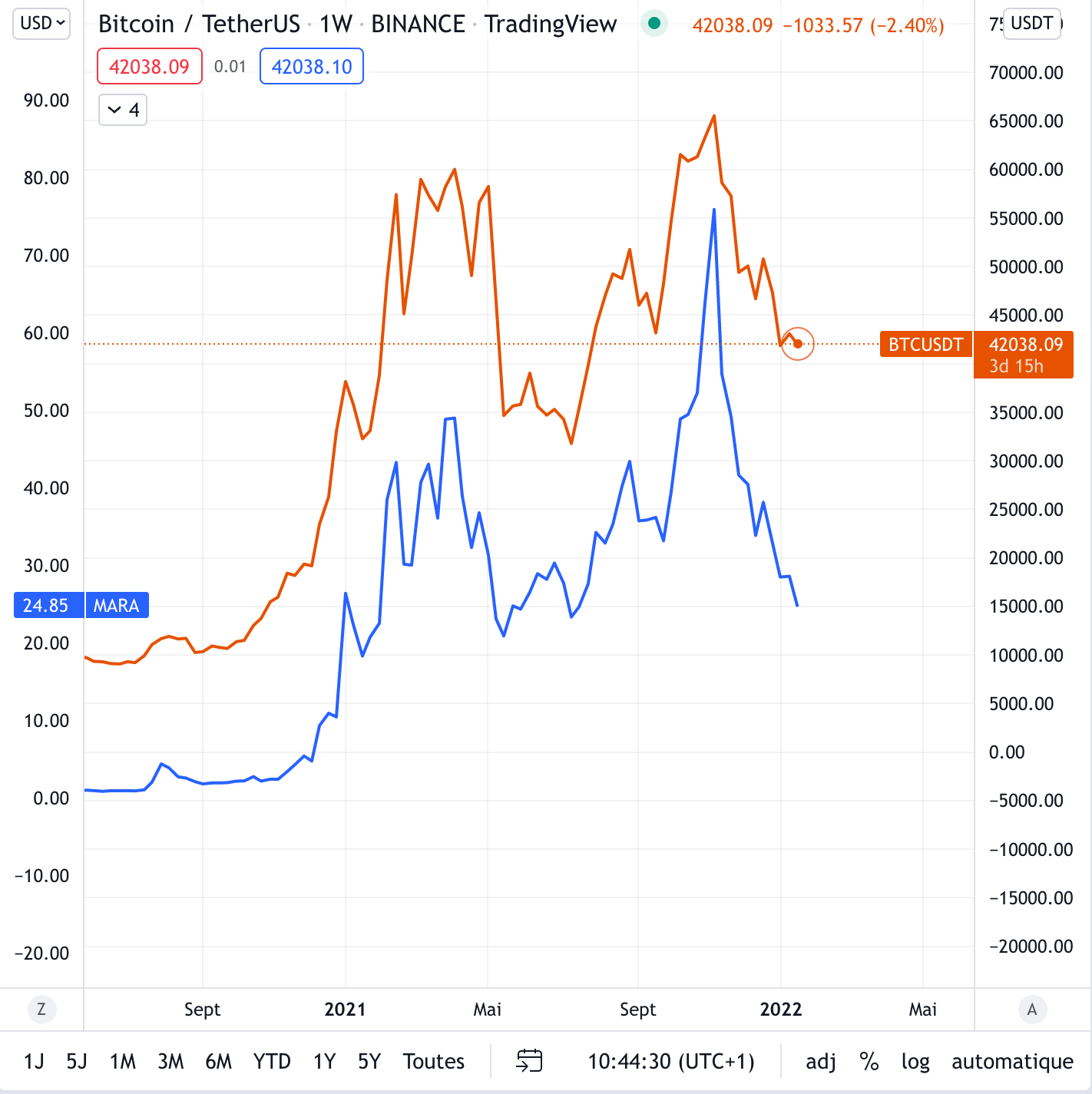Open the USD currency dropdown
1092x1094 pixels.
(42, 23)
